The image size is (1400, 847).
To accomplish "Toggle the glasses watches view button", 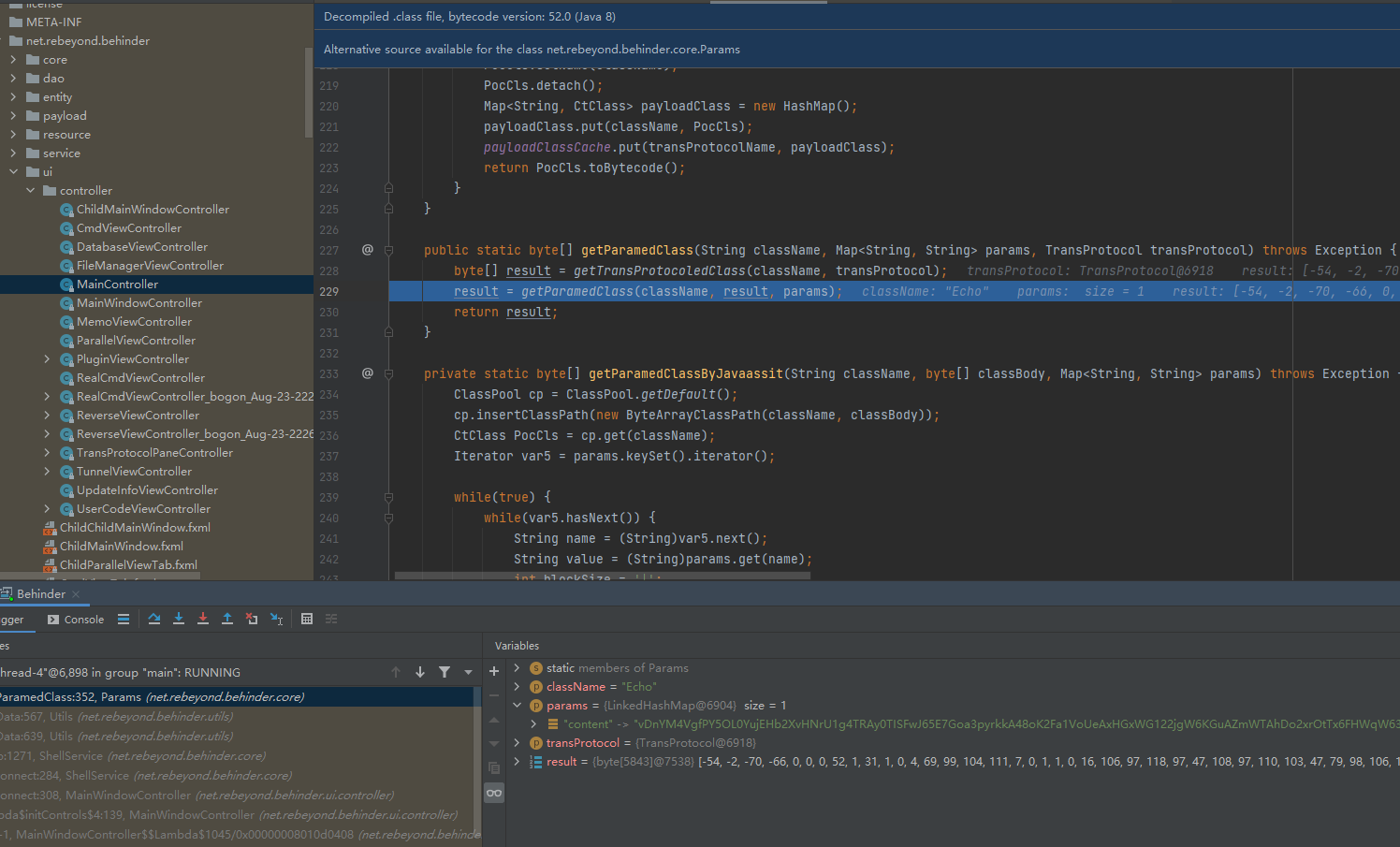I will [x=494, y=793].
